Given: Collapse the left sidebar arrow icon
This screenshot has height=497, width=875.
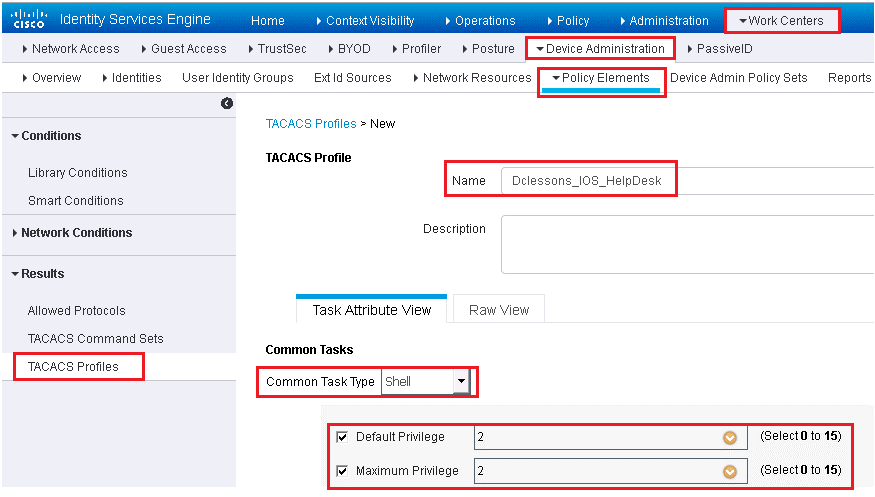Looking at the screenshot, I should (x=227, y=103).
